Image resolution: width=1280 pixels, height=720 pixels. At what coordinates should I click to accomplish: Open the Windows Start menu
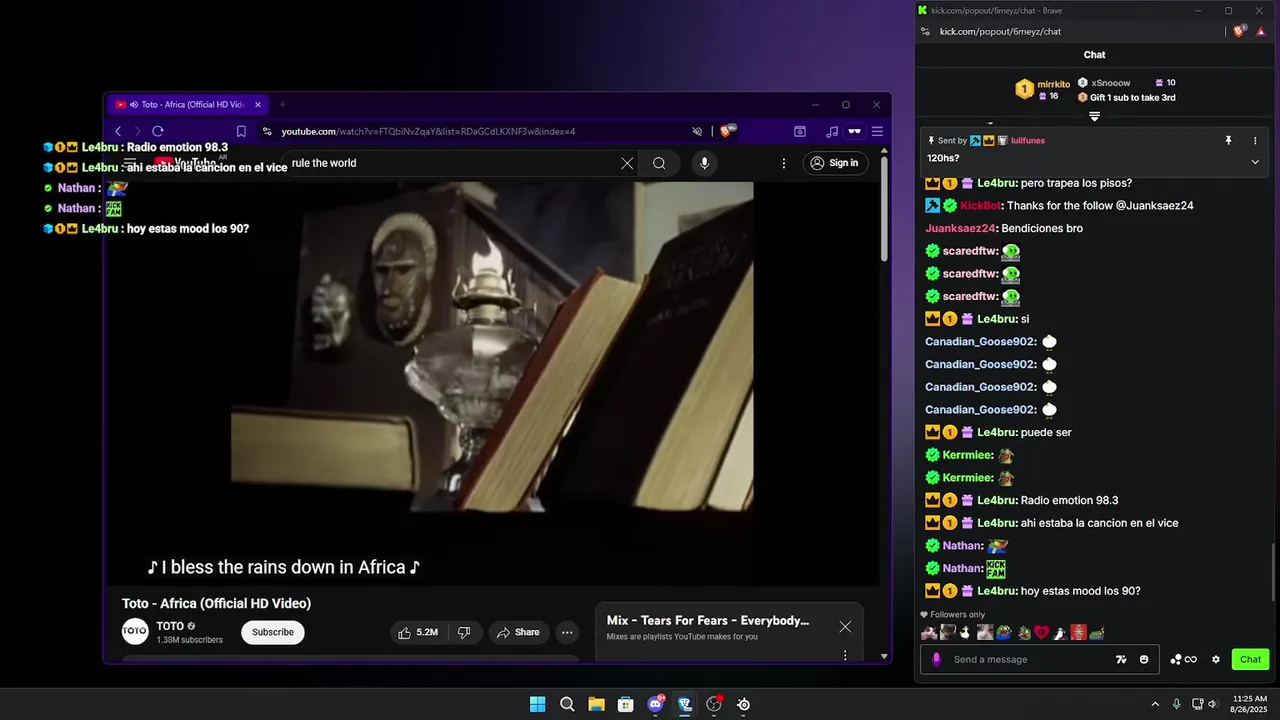coord(537,704)
